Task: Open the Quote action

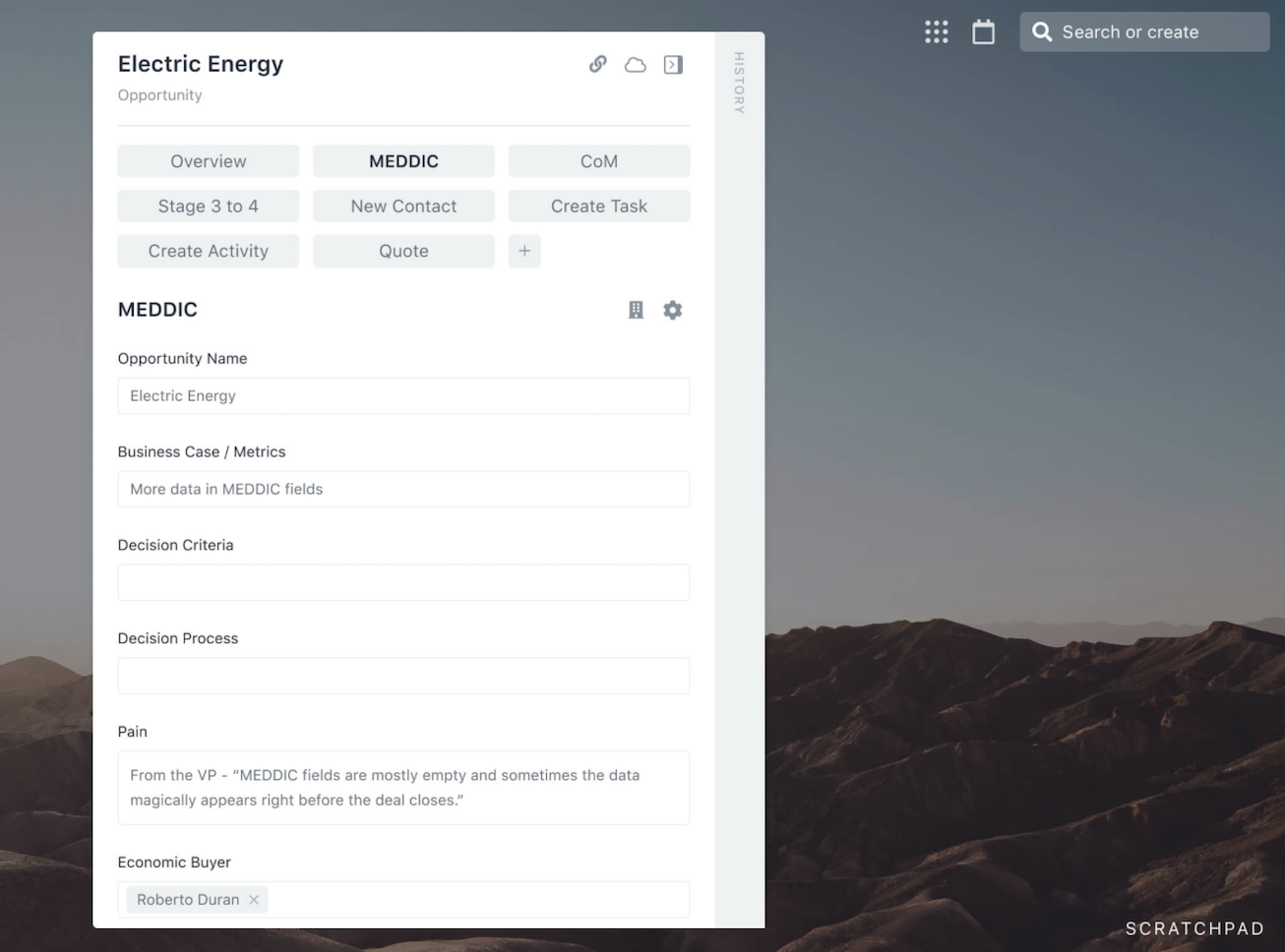Action: coord(403,251)
